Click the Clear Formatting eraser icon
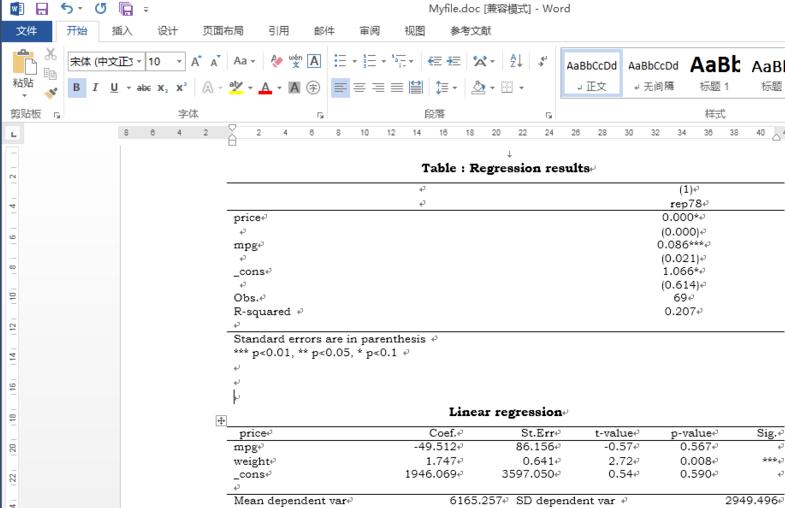The image size is (785, 508). click(276, 61)
